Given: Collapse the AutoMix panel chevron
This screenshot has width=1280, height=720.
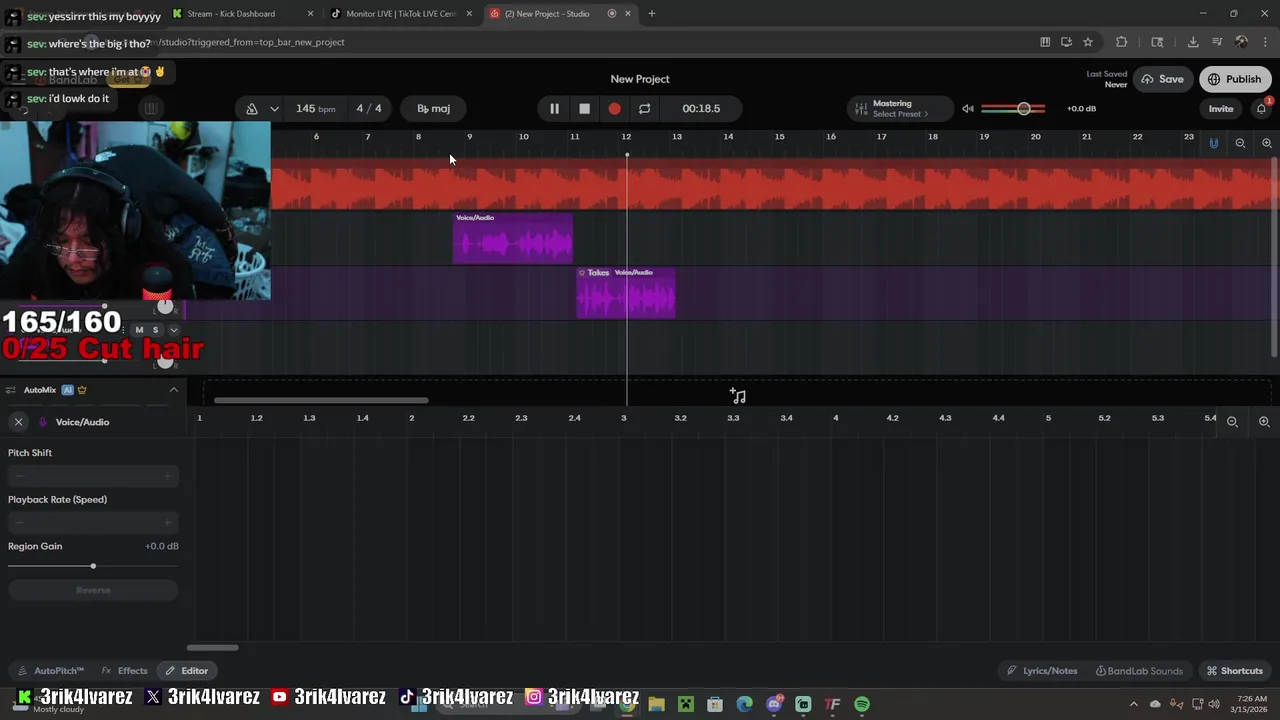Looking at the screenshot, I should coord(173,390).
